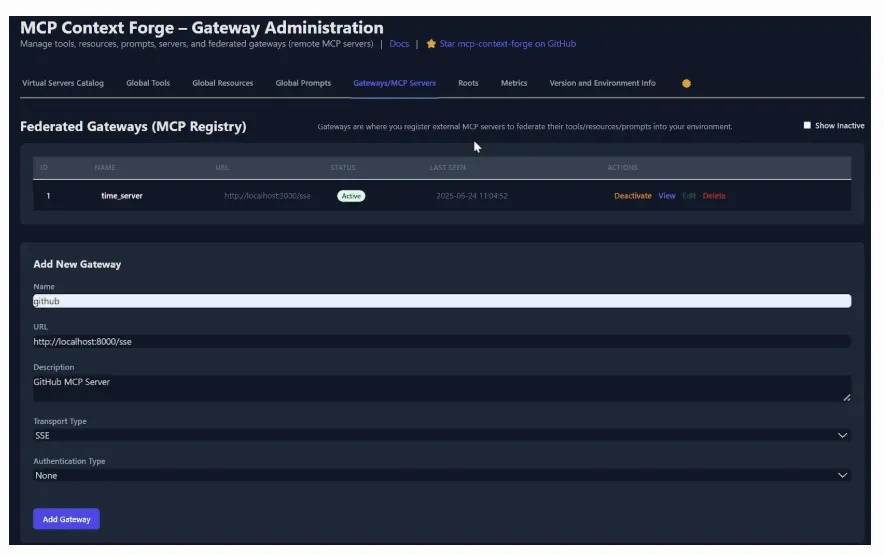The height and width of the screenshot is (555, 884).
Task: Click the yellow status dot in tab bar
Action: point(686,83)
